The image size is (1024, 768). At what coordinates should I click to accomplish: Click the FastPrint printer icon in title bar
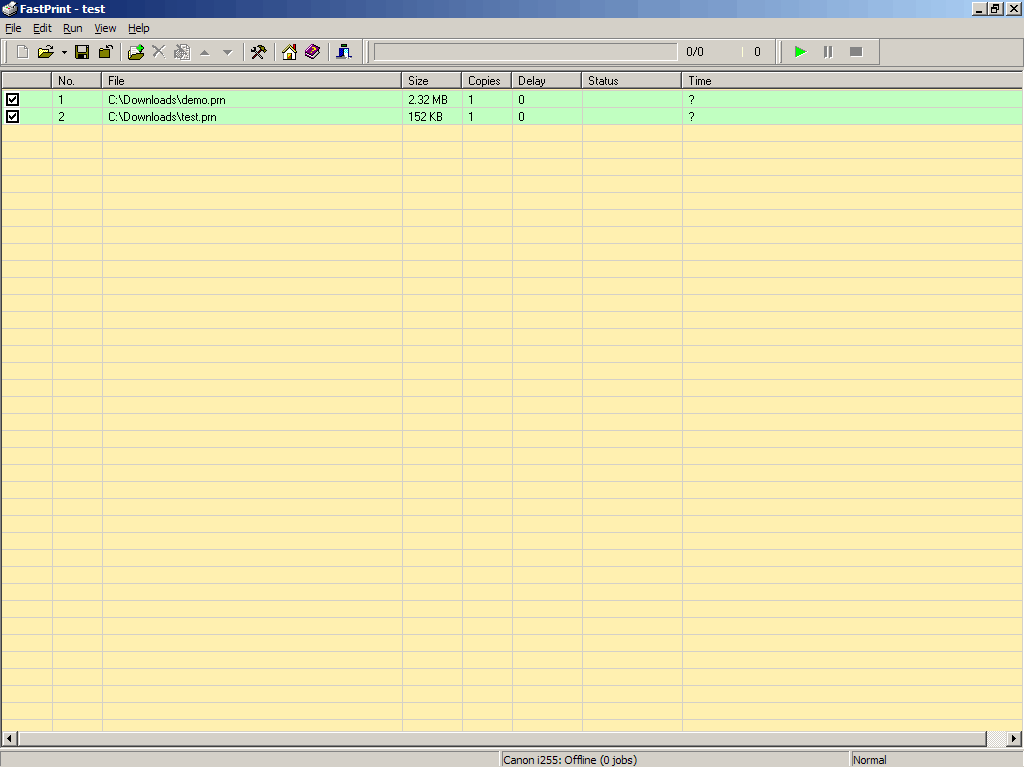[x=9, y=9]
